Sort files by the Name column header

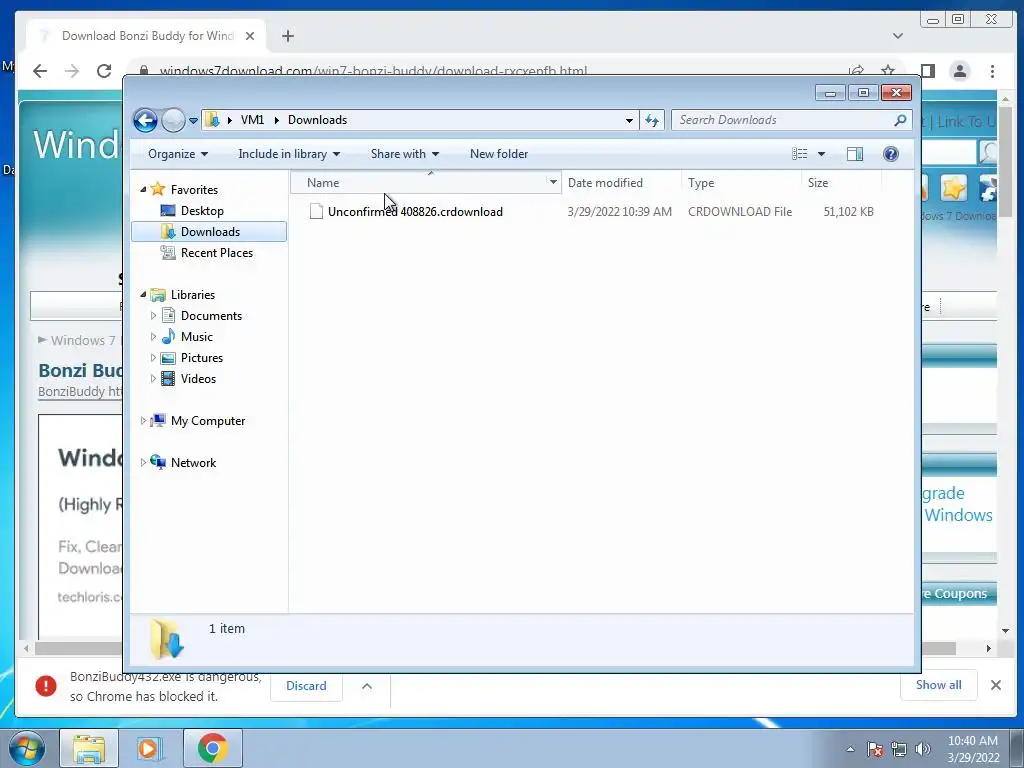tap(418, 183)
